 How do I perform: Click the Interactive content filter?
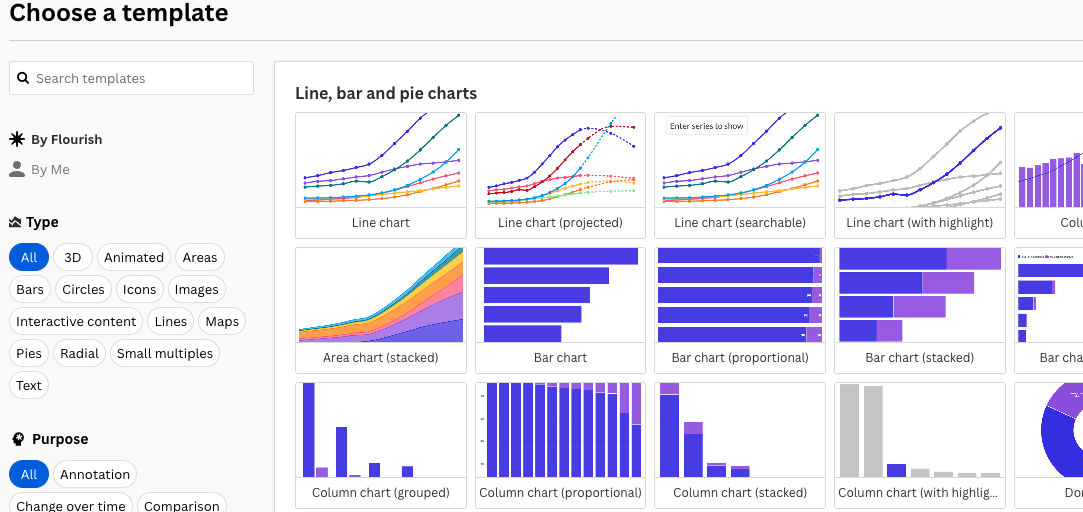[x=76, y=321]
